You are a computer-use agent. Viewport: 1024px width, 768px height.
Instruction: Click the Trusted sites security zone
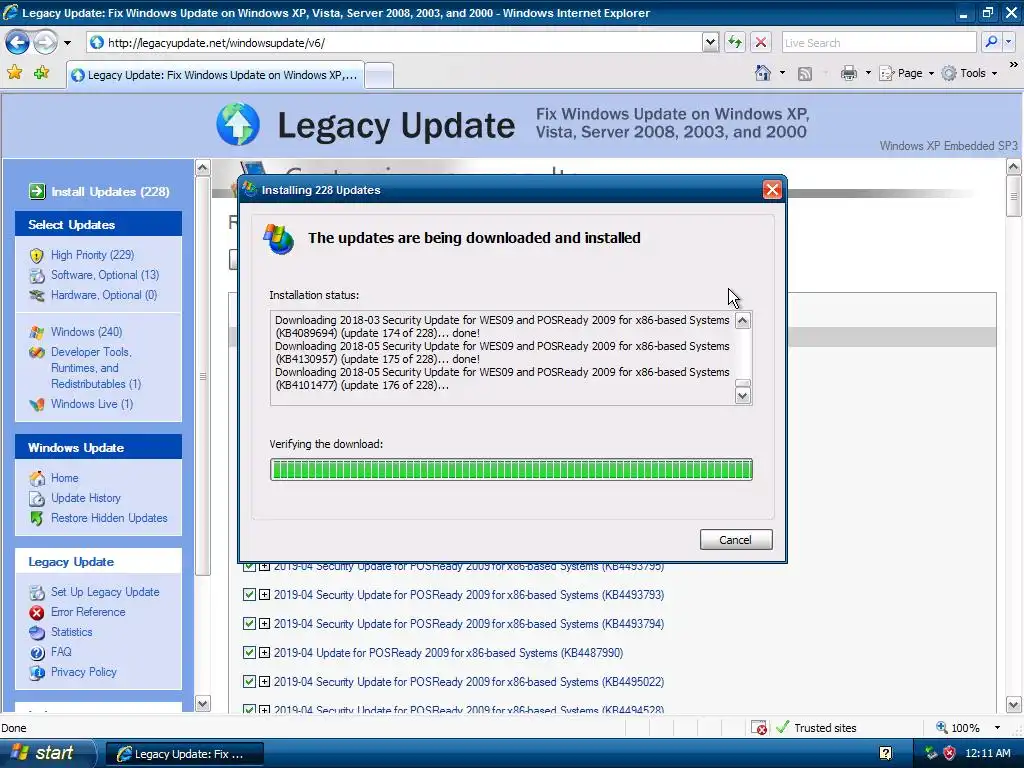pyautogui.click(x=816, y=728)
